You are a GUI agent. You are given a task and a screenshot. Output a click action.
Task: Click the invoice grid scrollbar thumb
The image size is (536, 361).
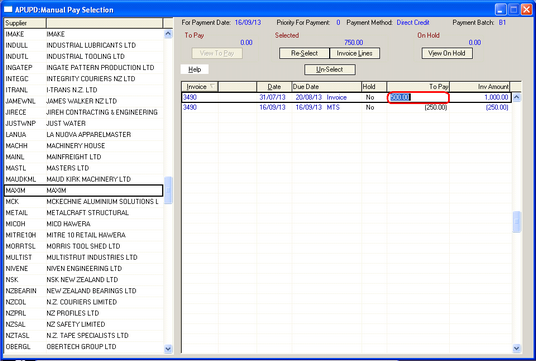(x=517, y=222)
